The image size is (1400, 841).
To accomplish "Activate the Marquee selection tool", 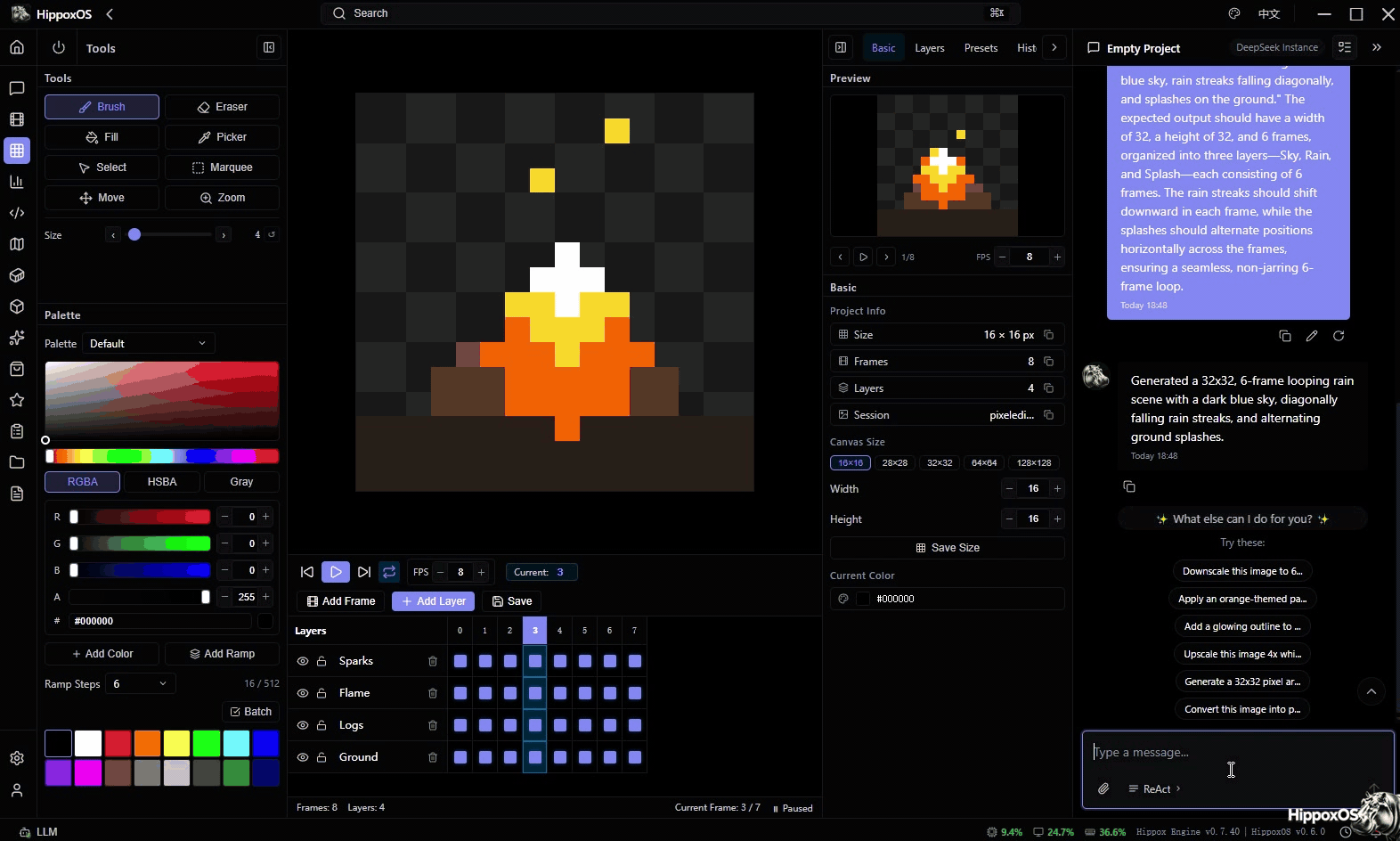I will tap(222, 167).
